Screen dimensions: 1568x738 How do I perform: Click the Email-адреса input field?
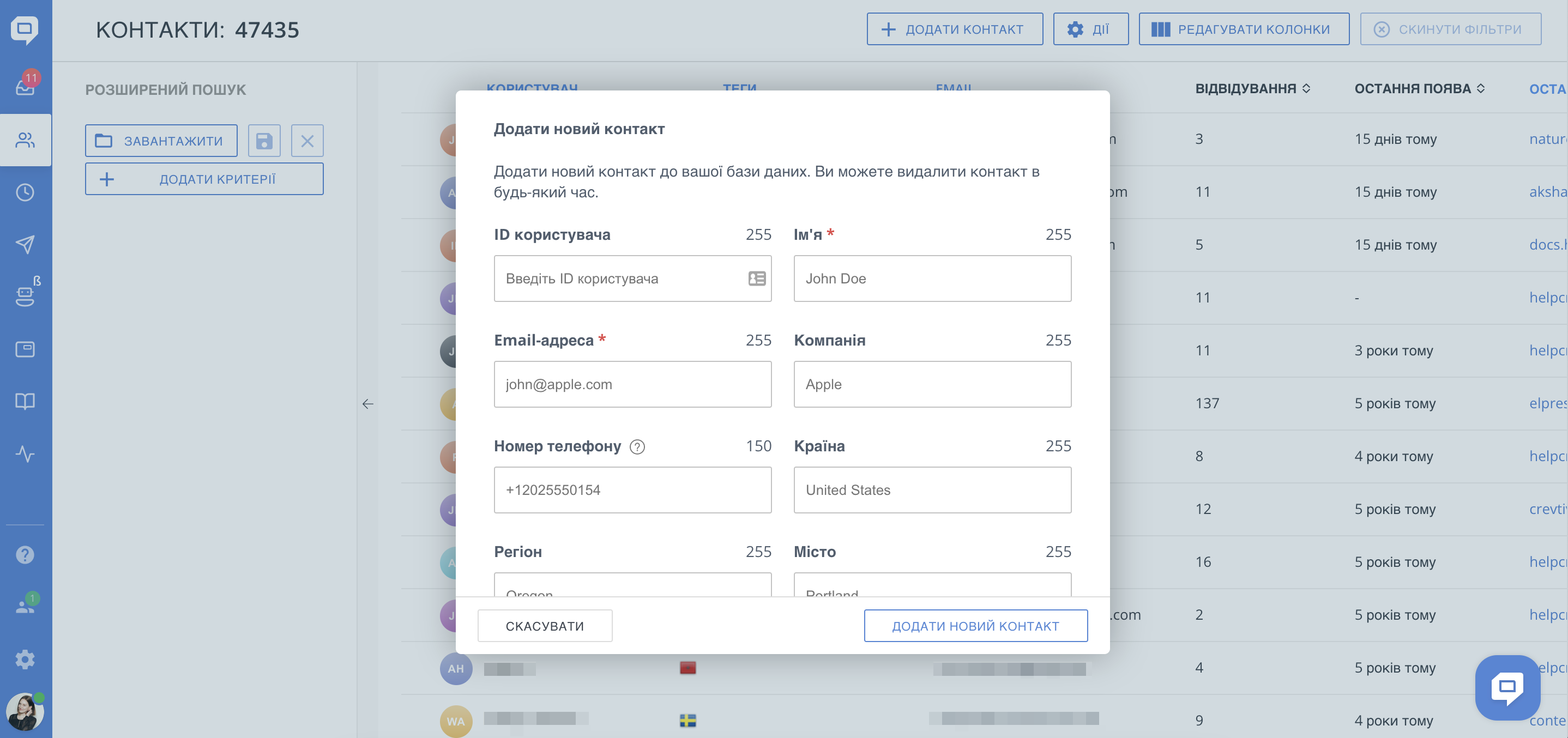632,384
